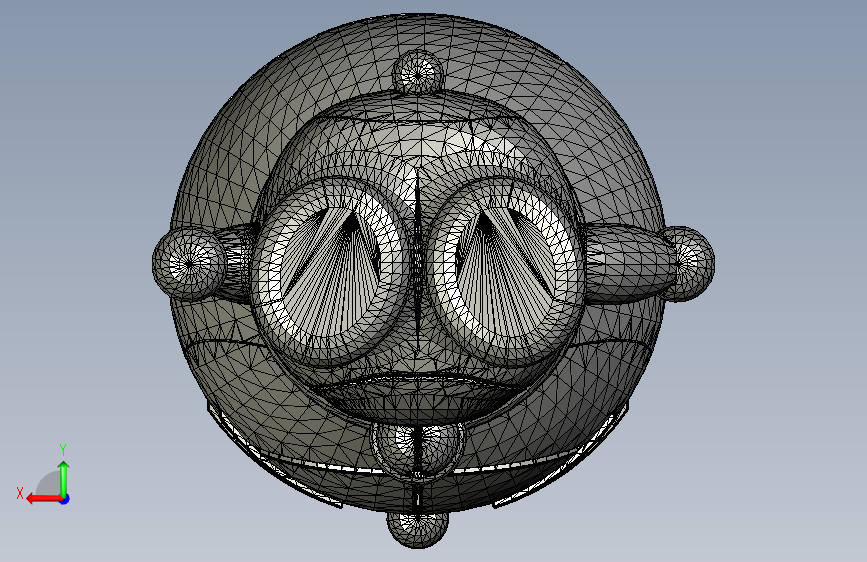Select the small sphere at the model's top
This screenshot has height=562, width=867.
point(418,71)
